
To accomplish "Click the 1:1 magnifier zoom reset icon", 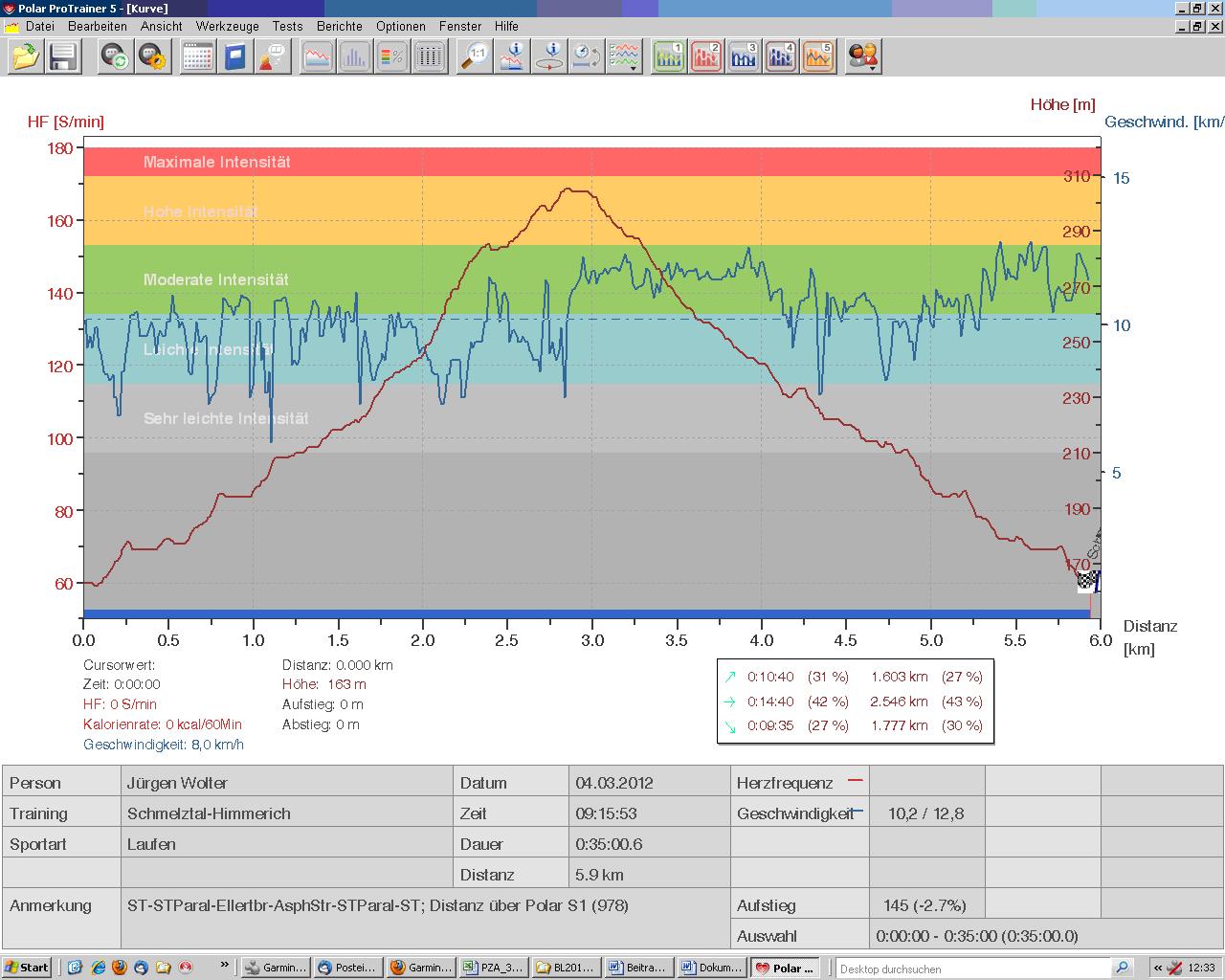I will coord(475,57).
